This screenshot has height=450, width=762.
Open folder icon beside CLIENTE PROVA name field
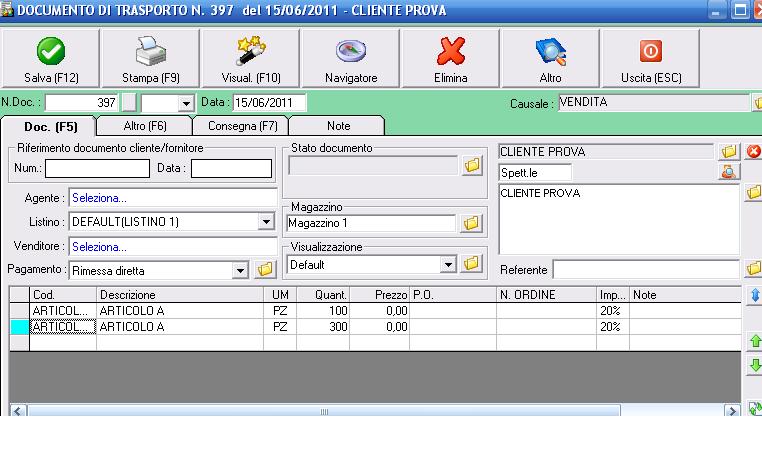coord(729,152)
